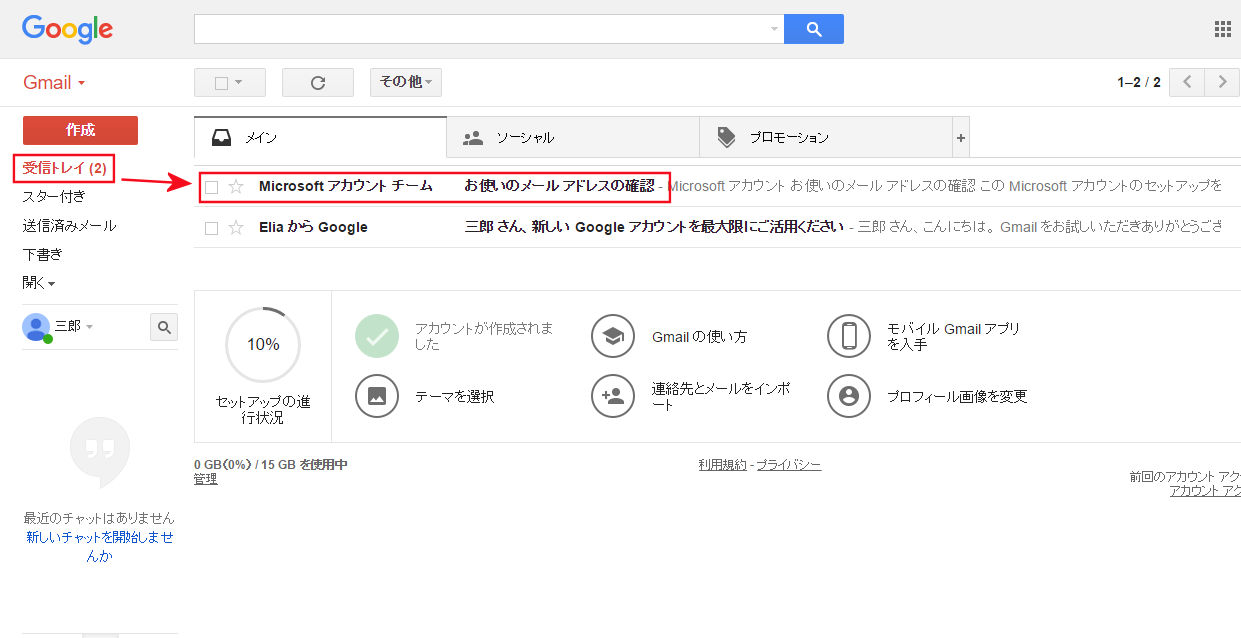Click the 10% setup progress circle
The height and width of the screenshot is (638, 1241).
[x=263, y=344]
